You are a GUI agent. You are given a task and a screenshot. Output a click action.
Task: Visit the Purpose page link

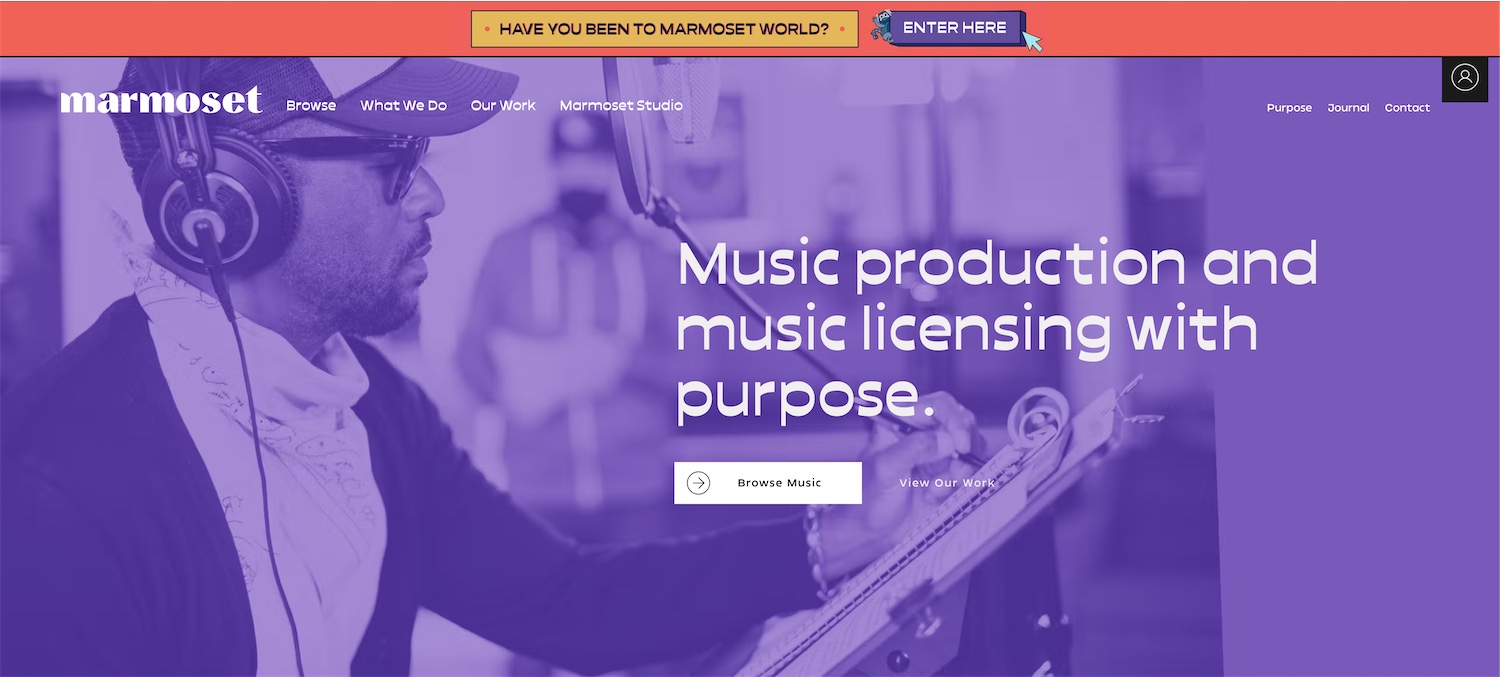tap(1289, 108)
